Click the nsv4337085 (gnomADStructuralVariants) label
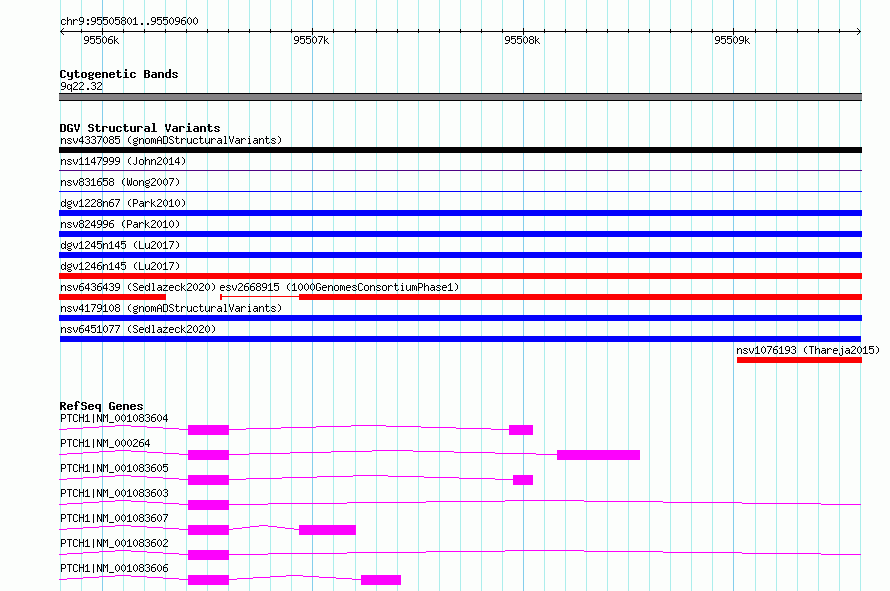The height and width of the screenshot is (591, 890). 171,140
